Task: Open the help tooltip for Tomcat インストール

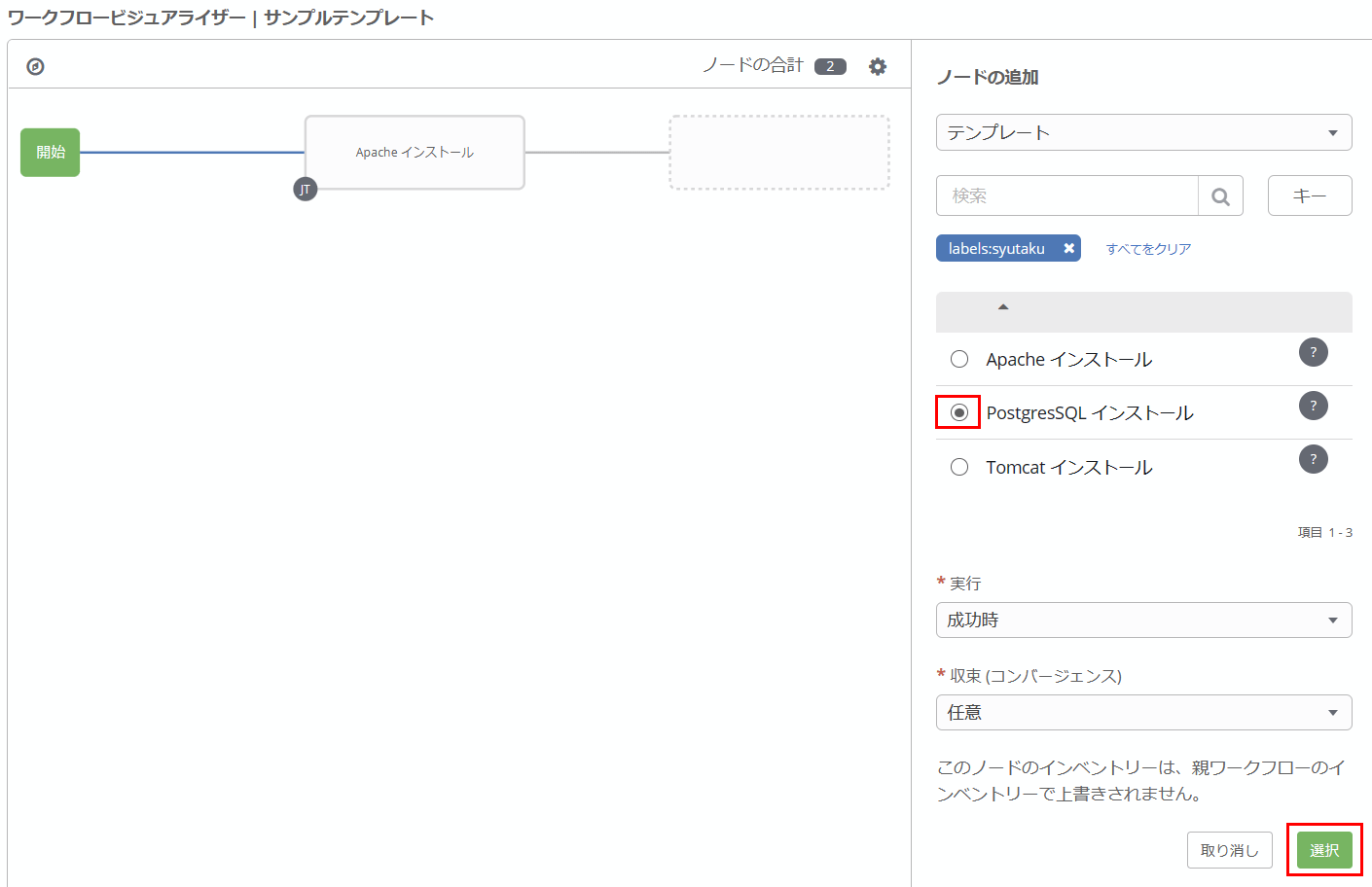Action: [x=1313, y=458]
